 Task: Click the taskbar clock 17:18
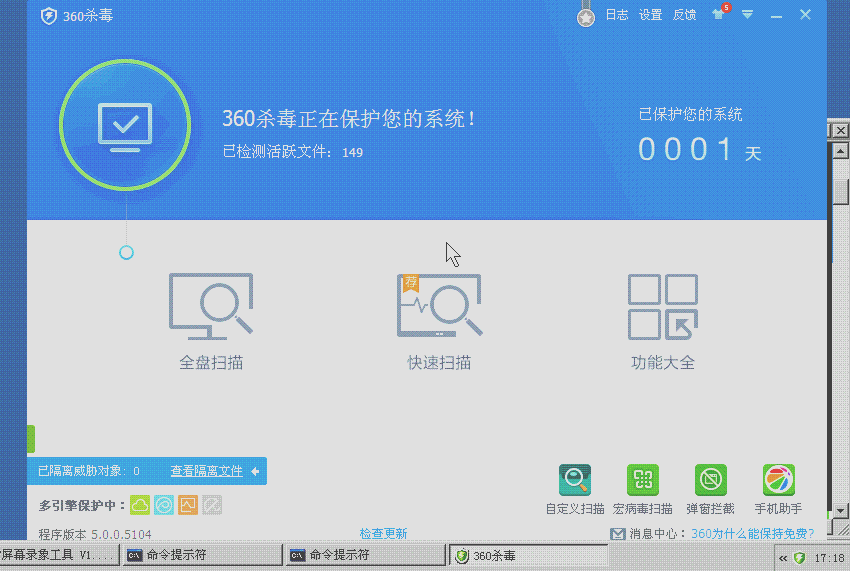[x=829, y=557]
